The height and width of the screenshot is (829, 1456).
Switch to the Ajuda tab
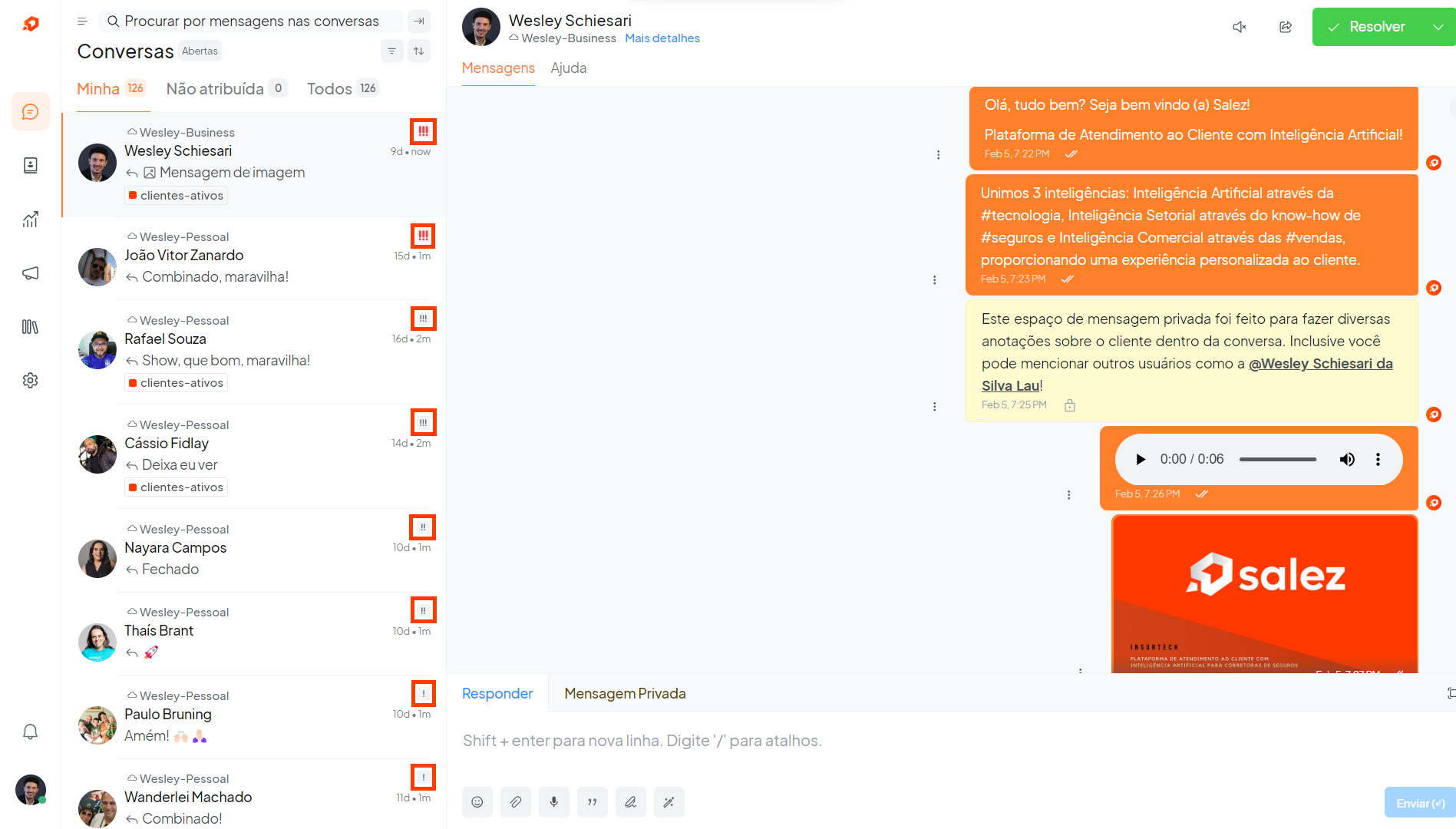(569, 68)
